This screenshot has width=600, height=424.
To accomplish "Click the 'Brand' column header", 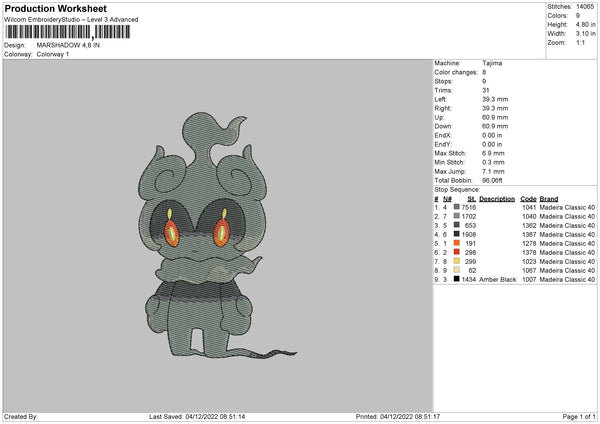I will coord(549,199).
